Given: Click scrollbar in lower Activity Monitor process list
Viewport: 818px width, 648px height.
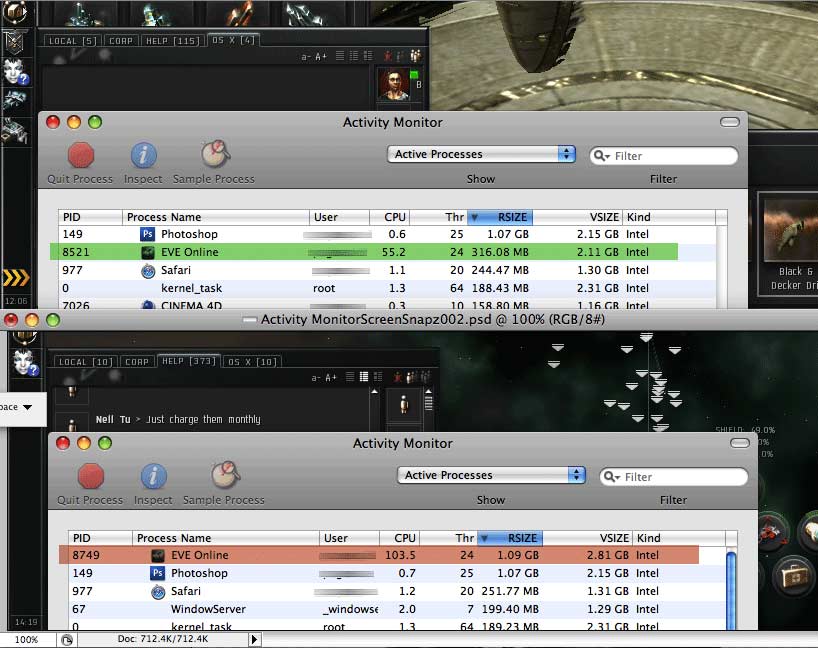Looking at the screenshot, I should point(731,589).
